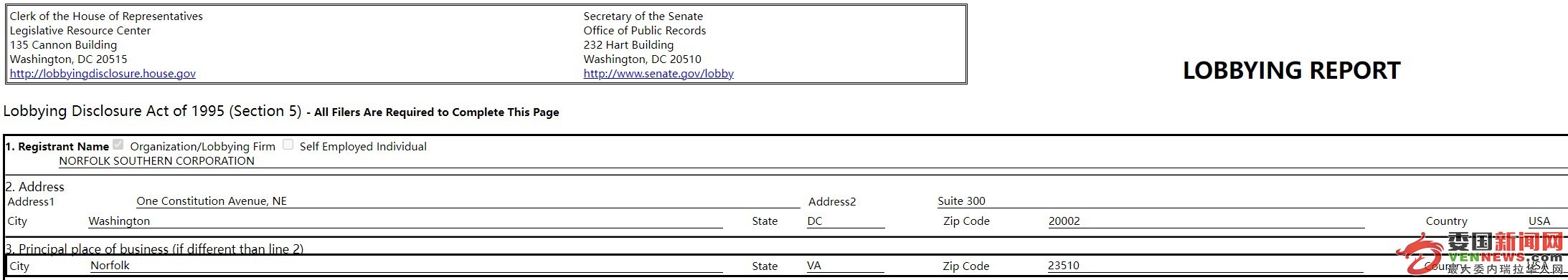Open the lobbyingdisclosure.house.gov link
Viewport: 1568px width, 280px height.
pos(103,74)
